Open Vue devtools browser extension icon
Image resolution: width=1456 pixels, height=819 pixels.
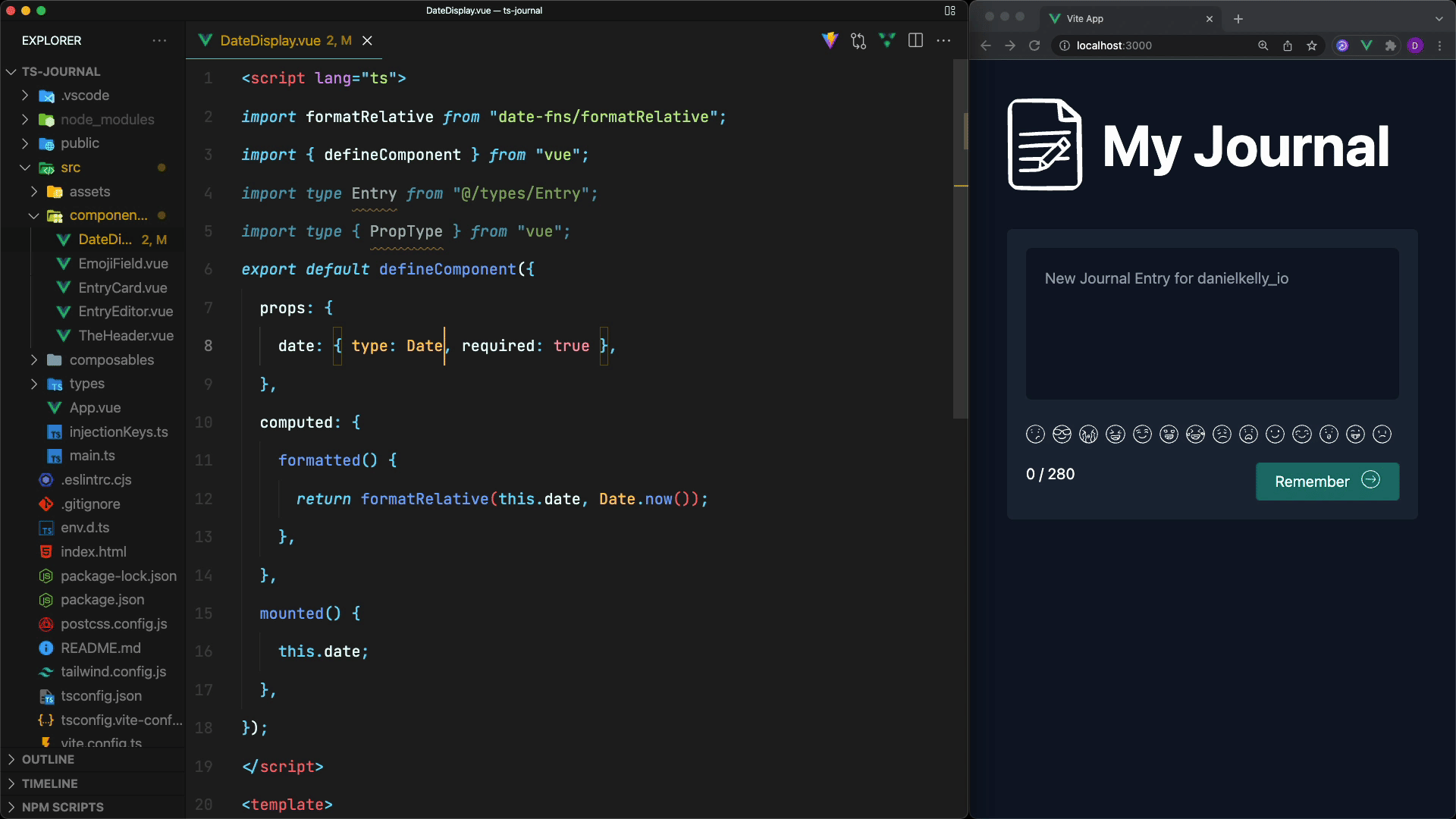(x=1367, y=45)
